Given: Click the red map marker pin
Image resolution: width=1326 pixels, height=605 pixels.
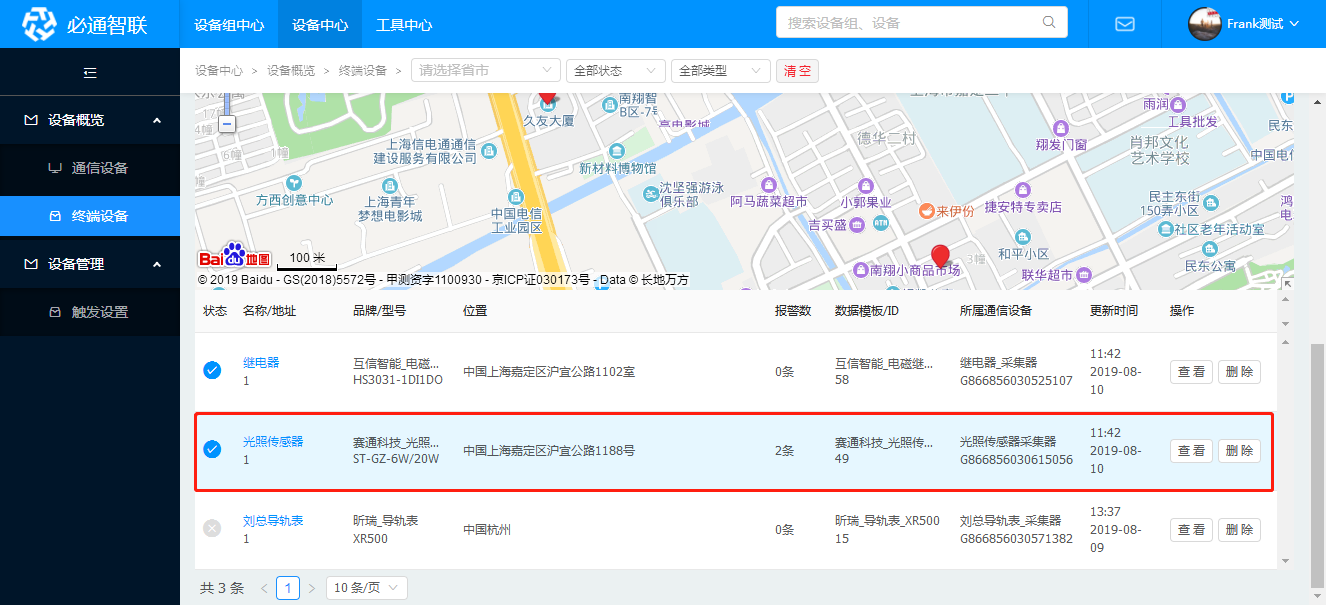Looking at the screenshot, I should [x=939, y=256].
